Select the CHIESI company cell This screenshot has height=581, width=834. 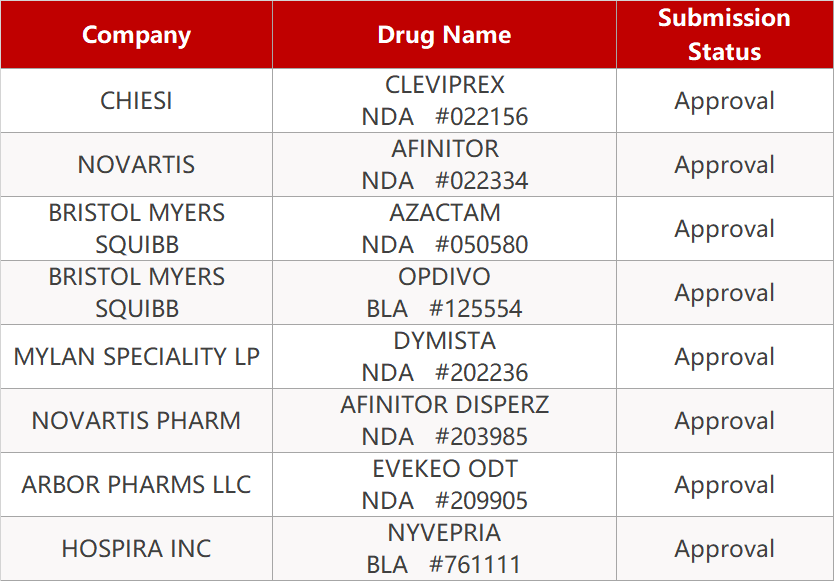(x=136, y=101)
